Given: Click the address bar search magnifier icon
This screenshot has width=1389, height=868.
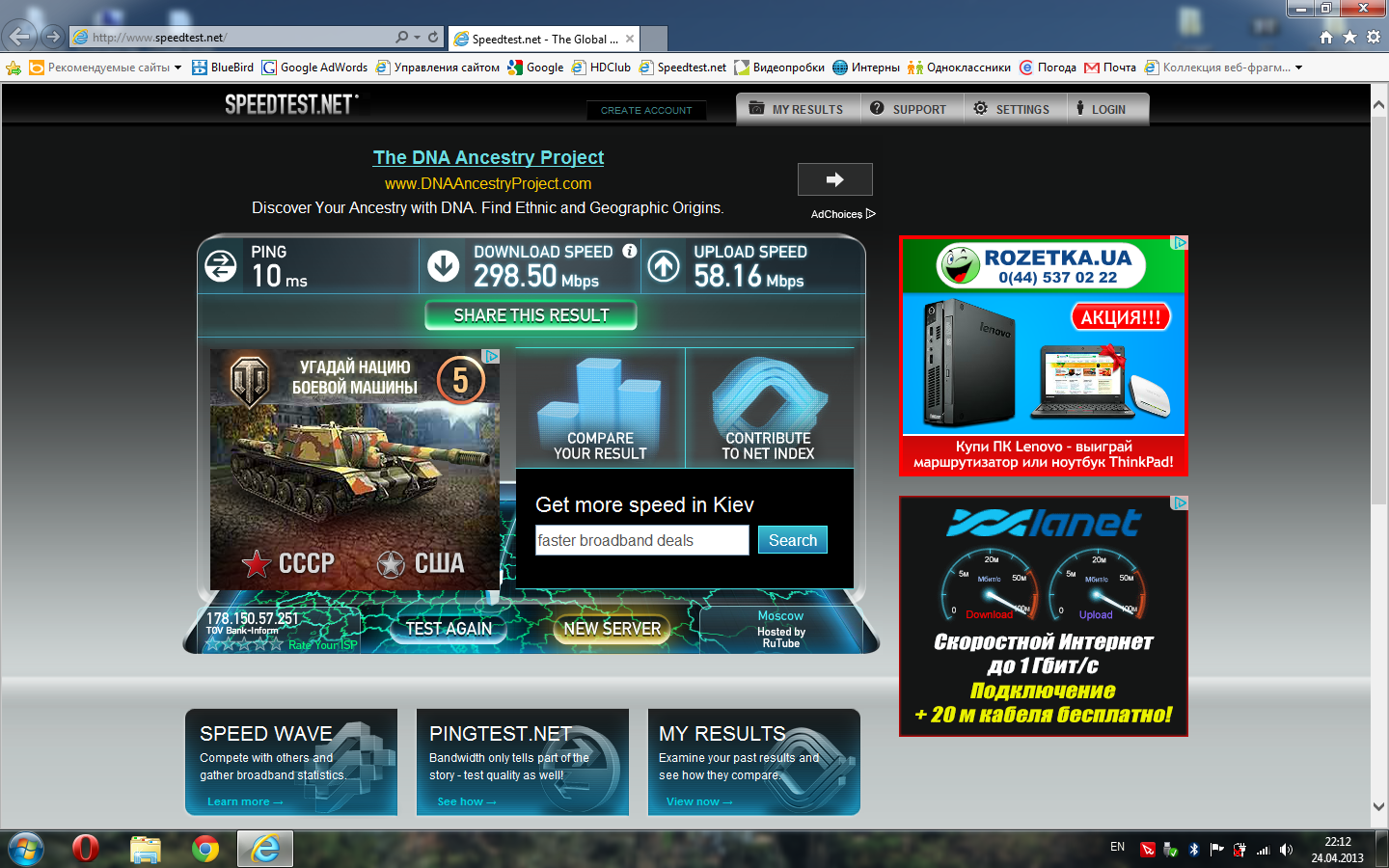Looking at the screenshot, I should (402, 38).
